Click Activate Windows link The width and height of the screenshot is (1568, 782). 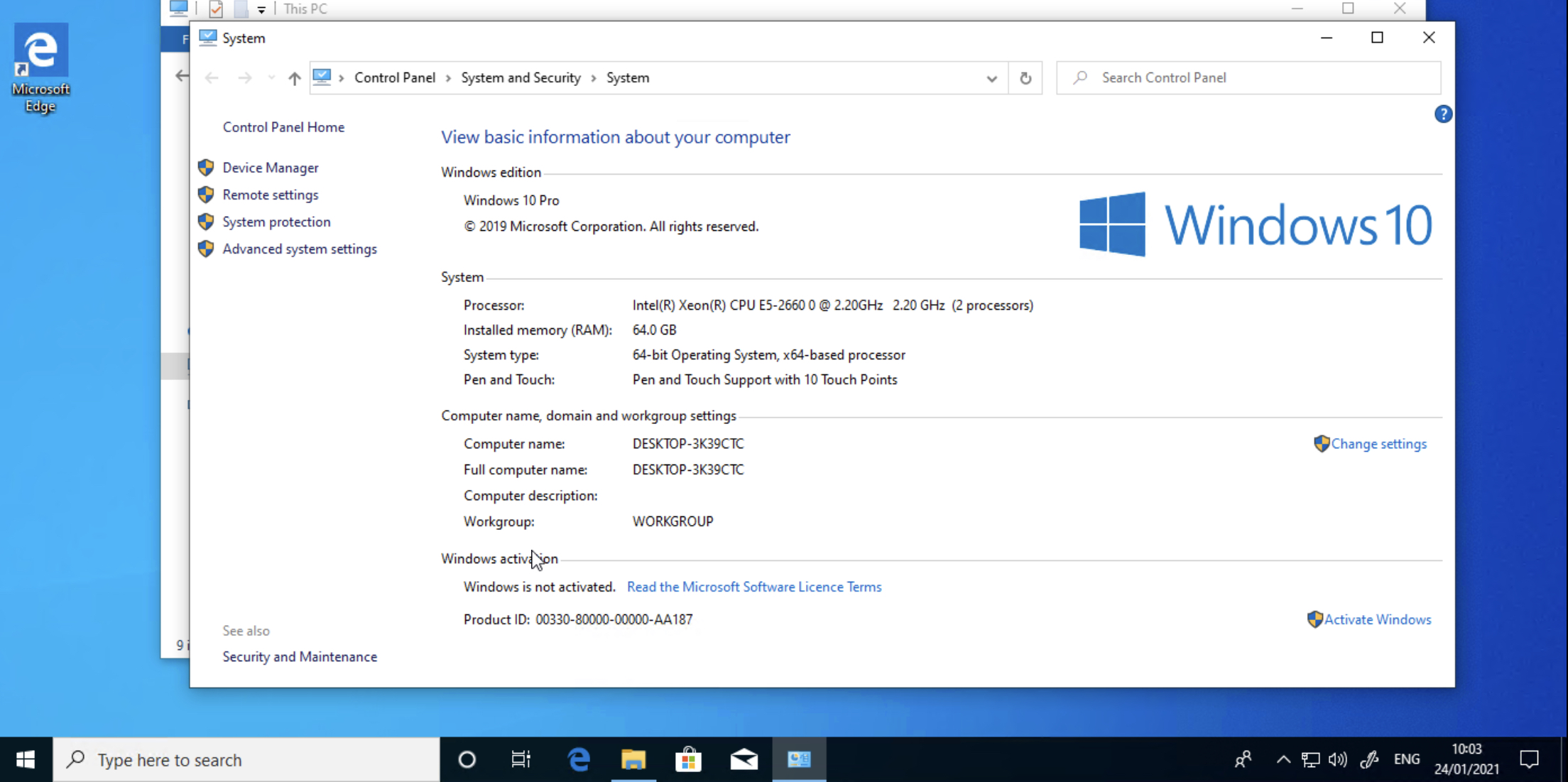[x=1377, y=619]
